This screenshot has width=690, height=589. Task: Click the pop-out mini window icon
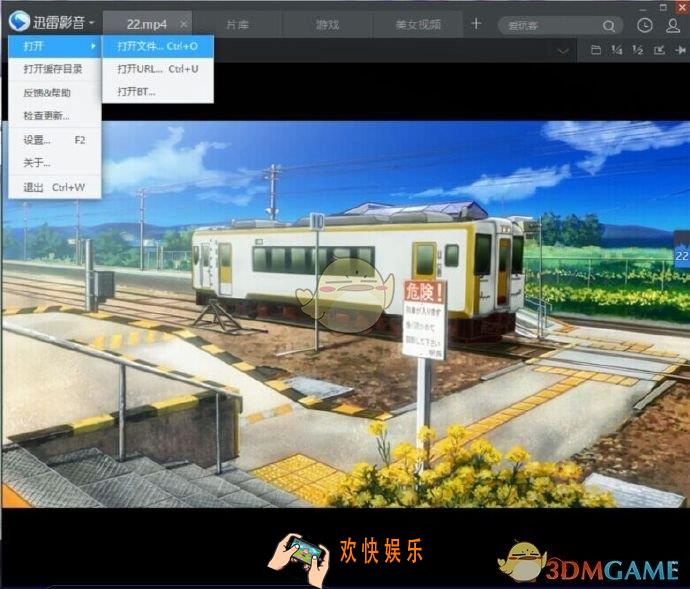point(659,50)
